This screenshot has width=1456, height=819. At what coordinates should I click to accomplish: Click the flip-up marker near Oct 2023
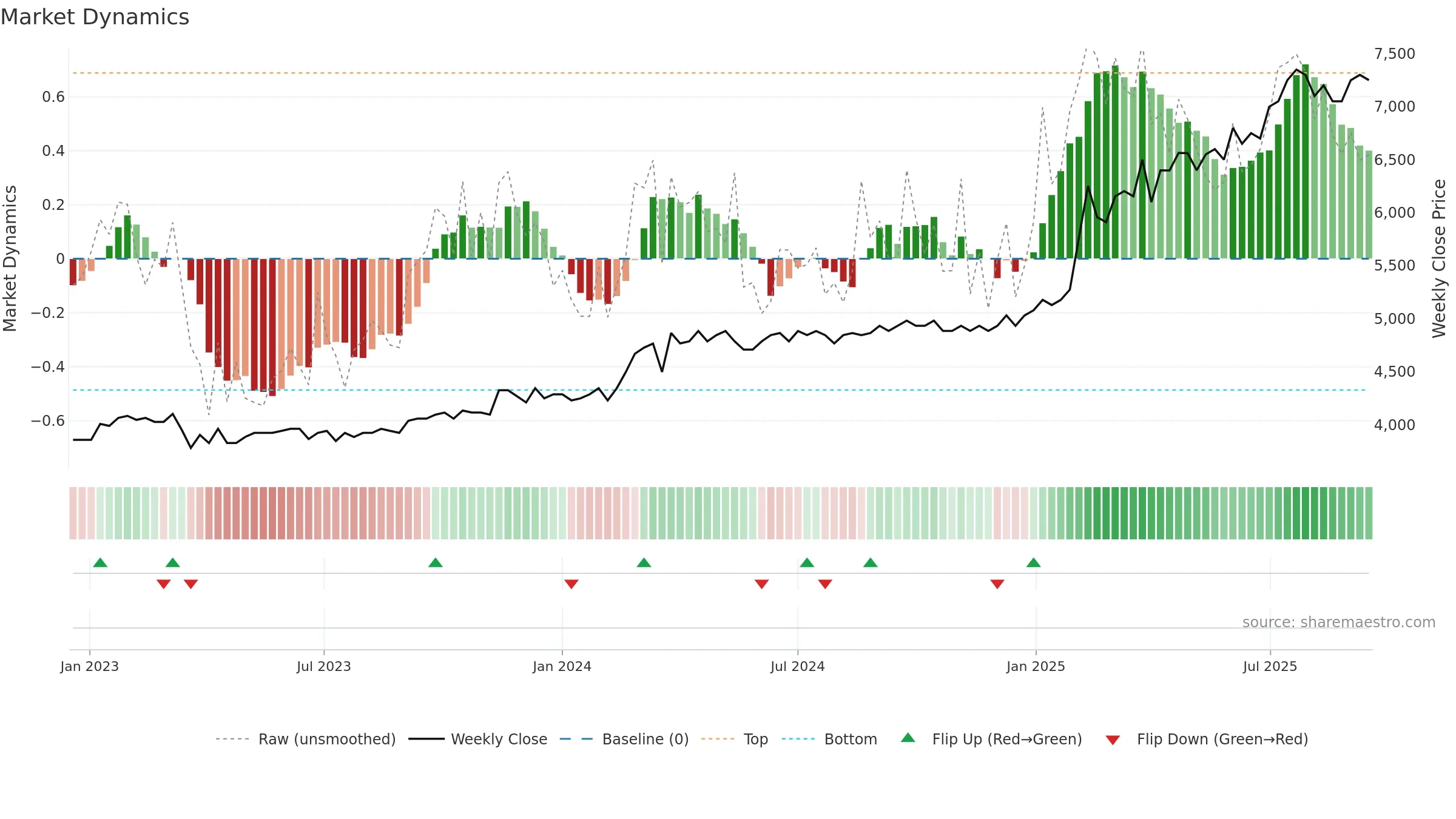coord(436,562)
